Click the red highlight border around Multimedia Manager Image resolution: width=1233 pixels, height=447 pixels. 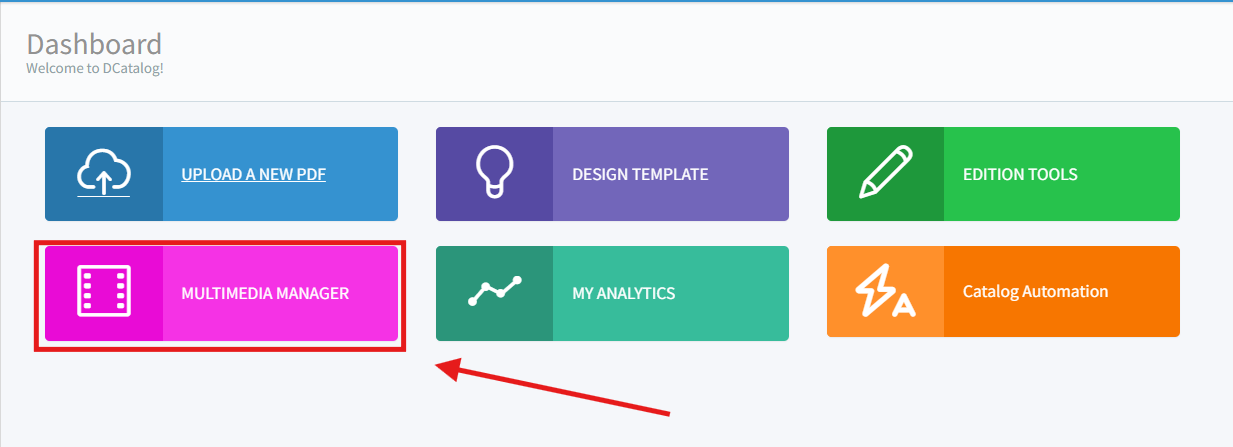[220, 348]
